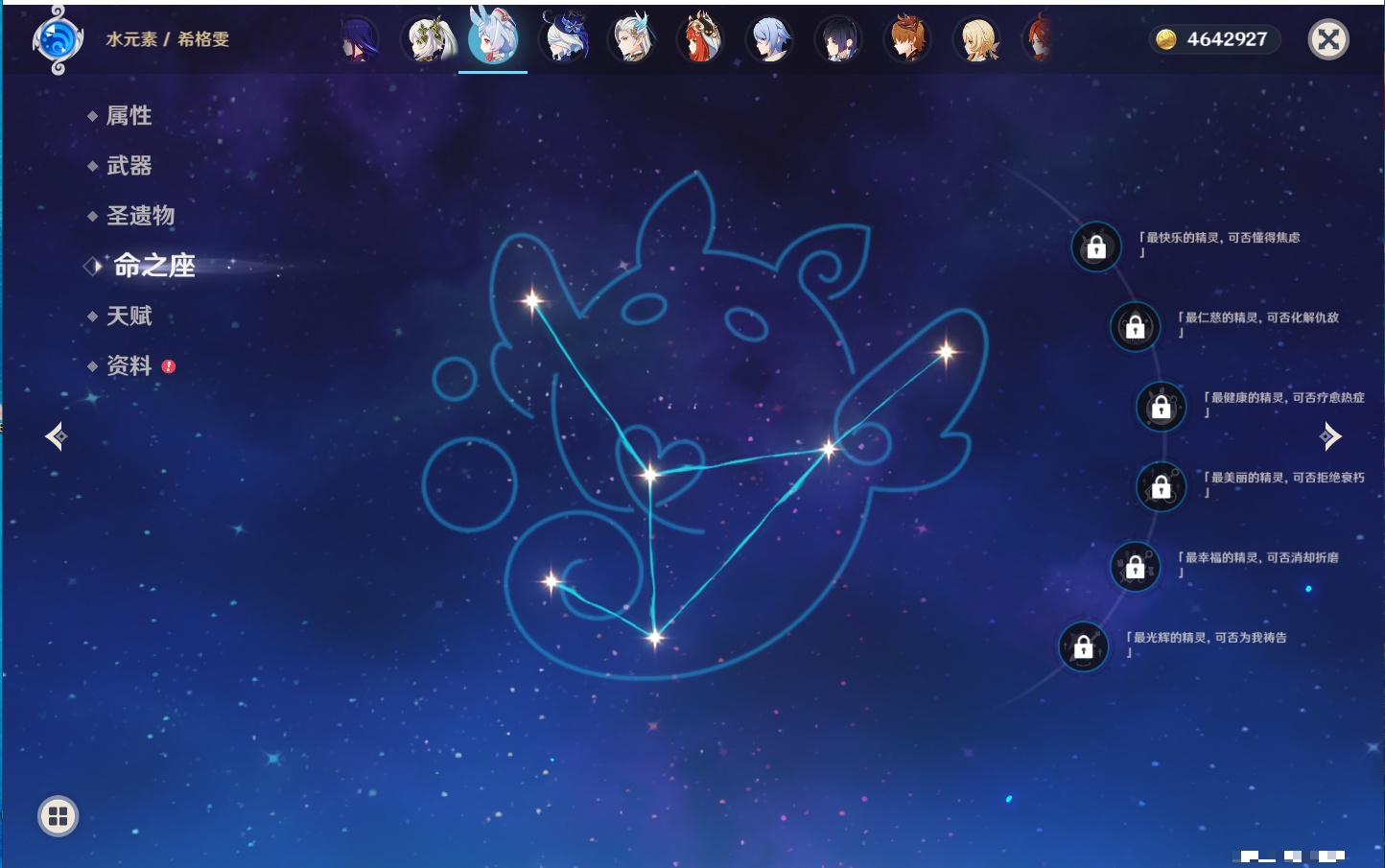
Task: Open the grid menu button
Action: [58, 816]
